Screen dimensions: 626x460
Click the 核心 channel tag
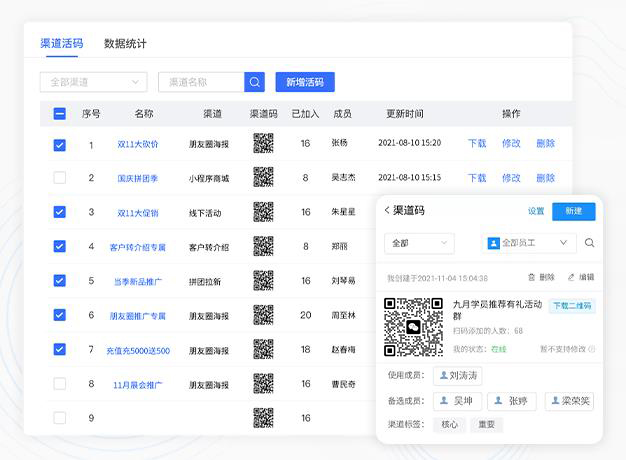coord(450,424)
